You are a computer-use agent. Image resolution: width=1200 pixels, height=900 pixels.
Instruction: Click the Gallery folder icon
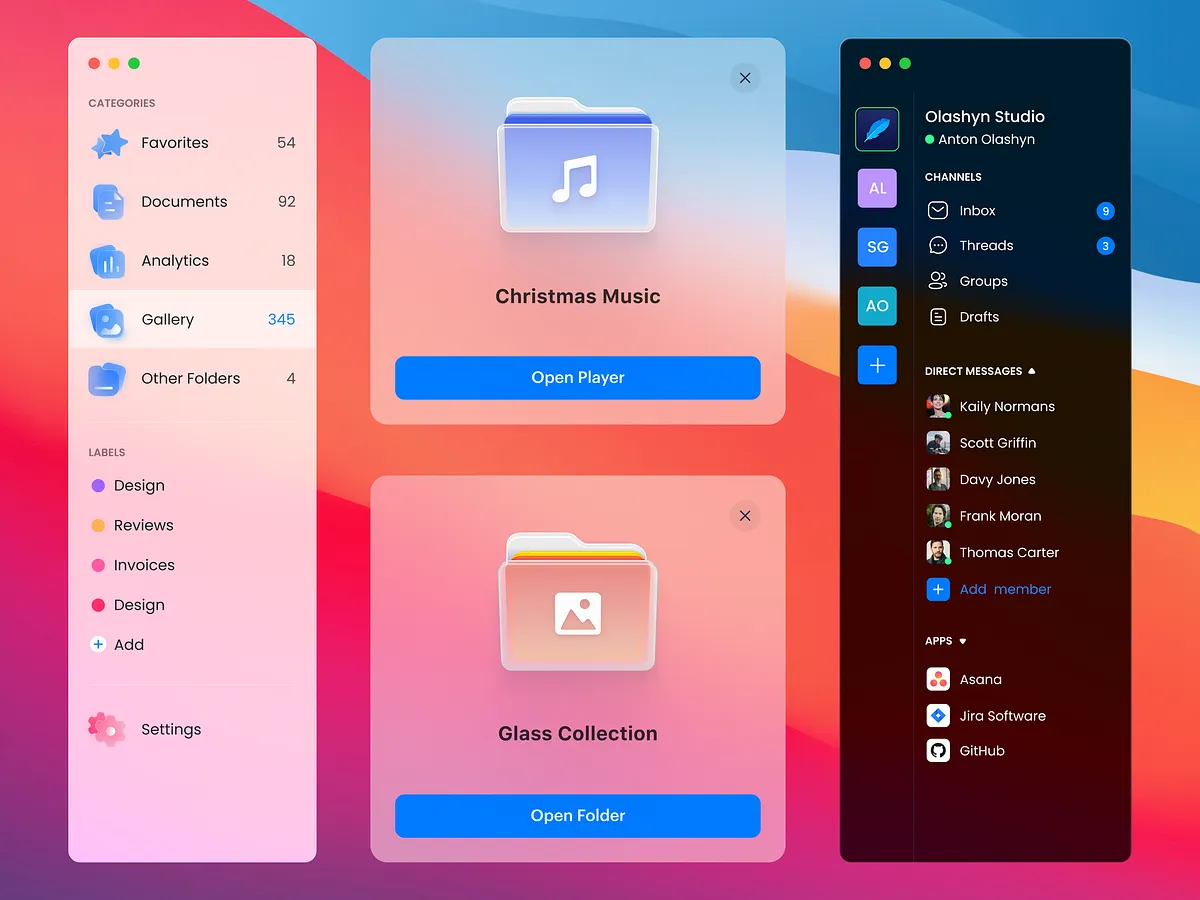[107, 319]
